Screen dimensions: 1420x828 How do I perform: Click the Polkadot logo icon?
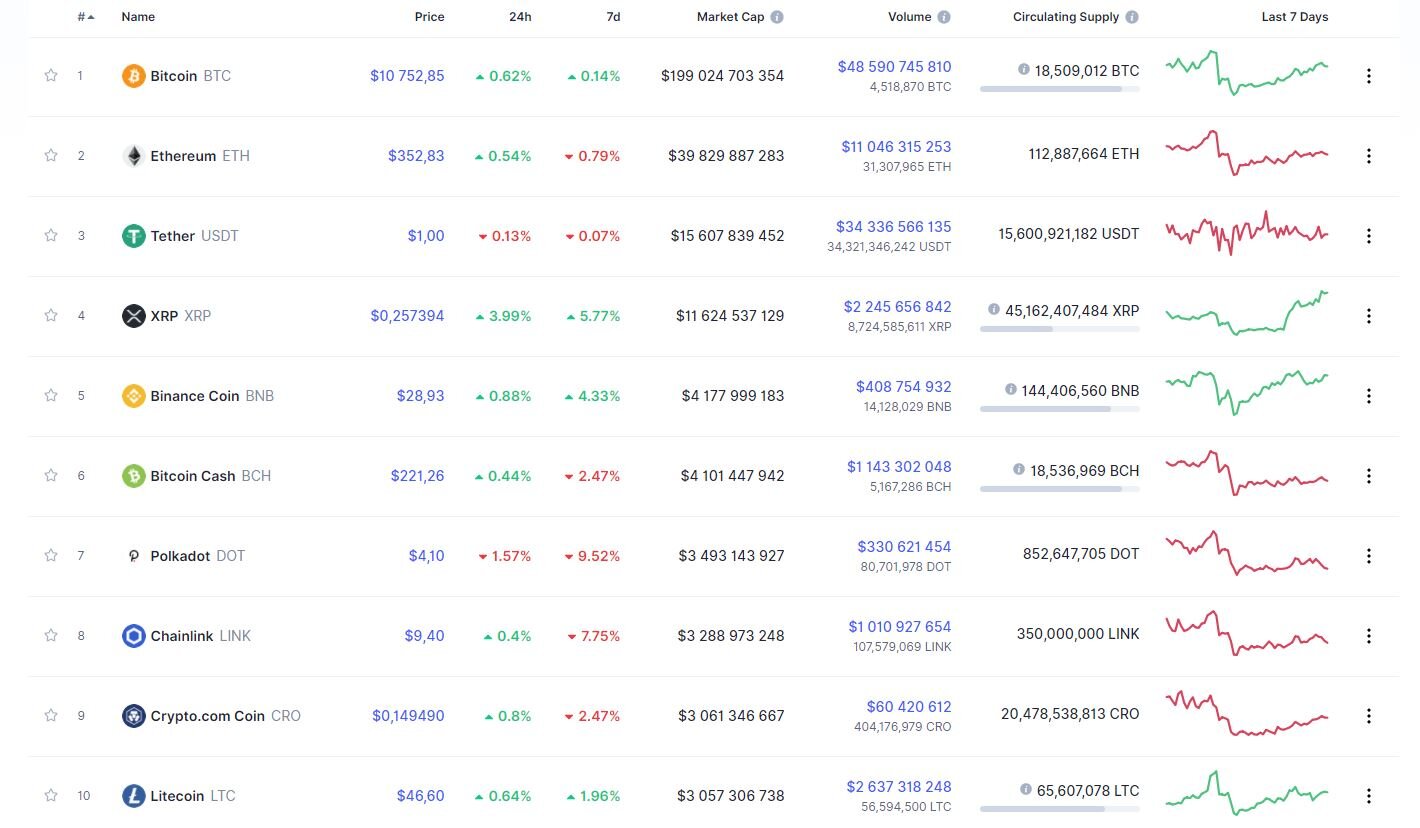[x=133, y=556]
